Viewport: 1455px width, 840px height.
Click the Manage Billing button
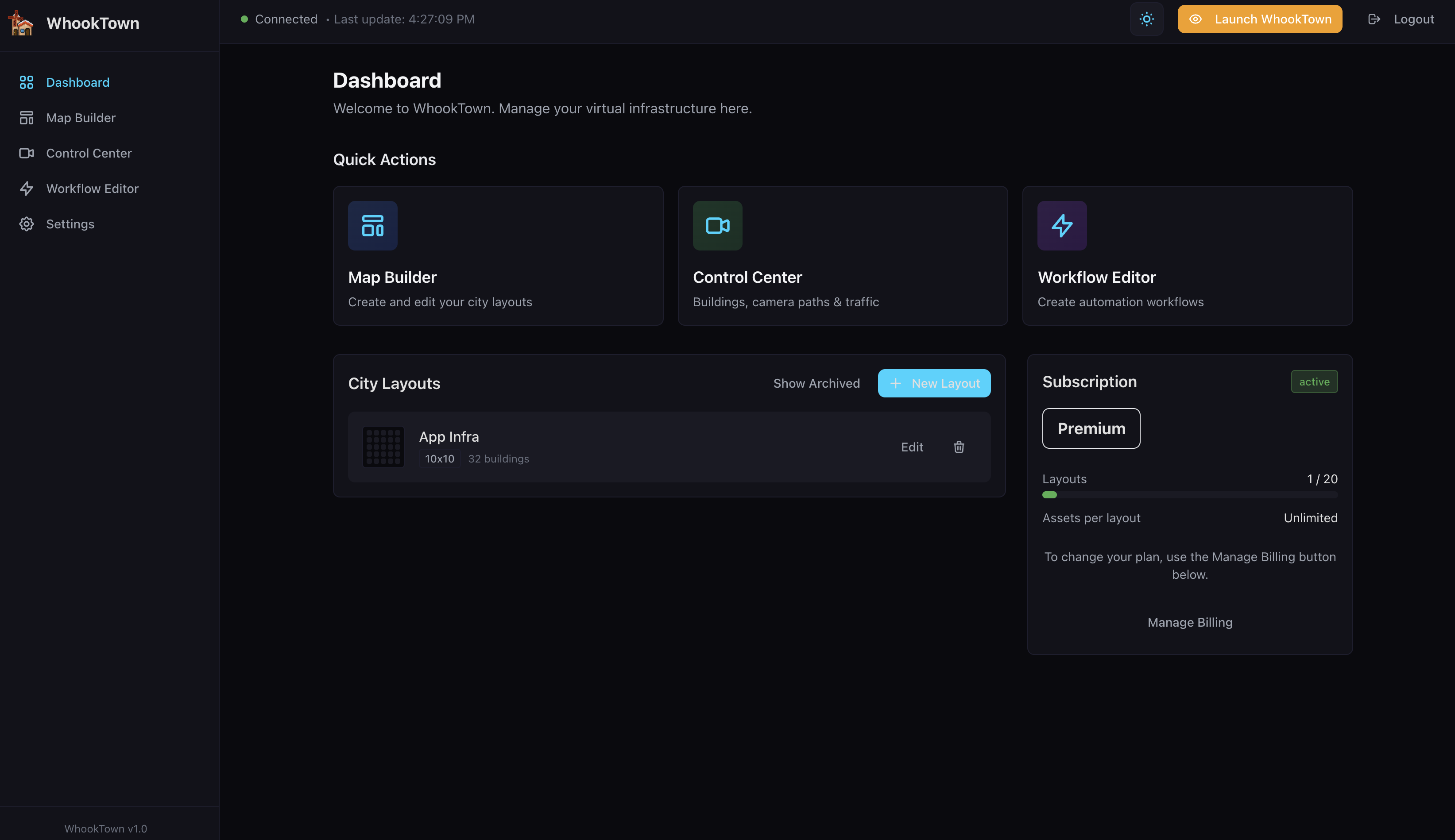[x=1189, y=622]
